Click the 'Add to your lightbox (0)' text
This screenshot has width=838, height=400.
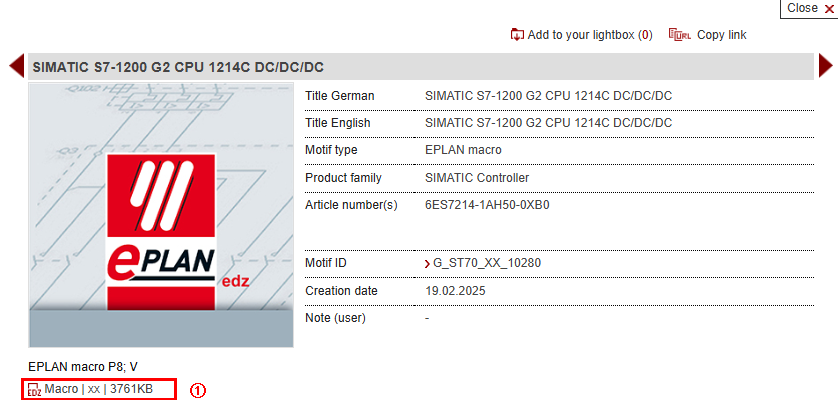[590, 35]
